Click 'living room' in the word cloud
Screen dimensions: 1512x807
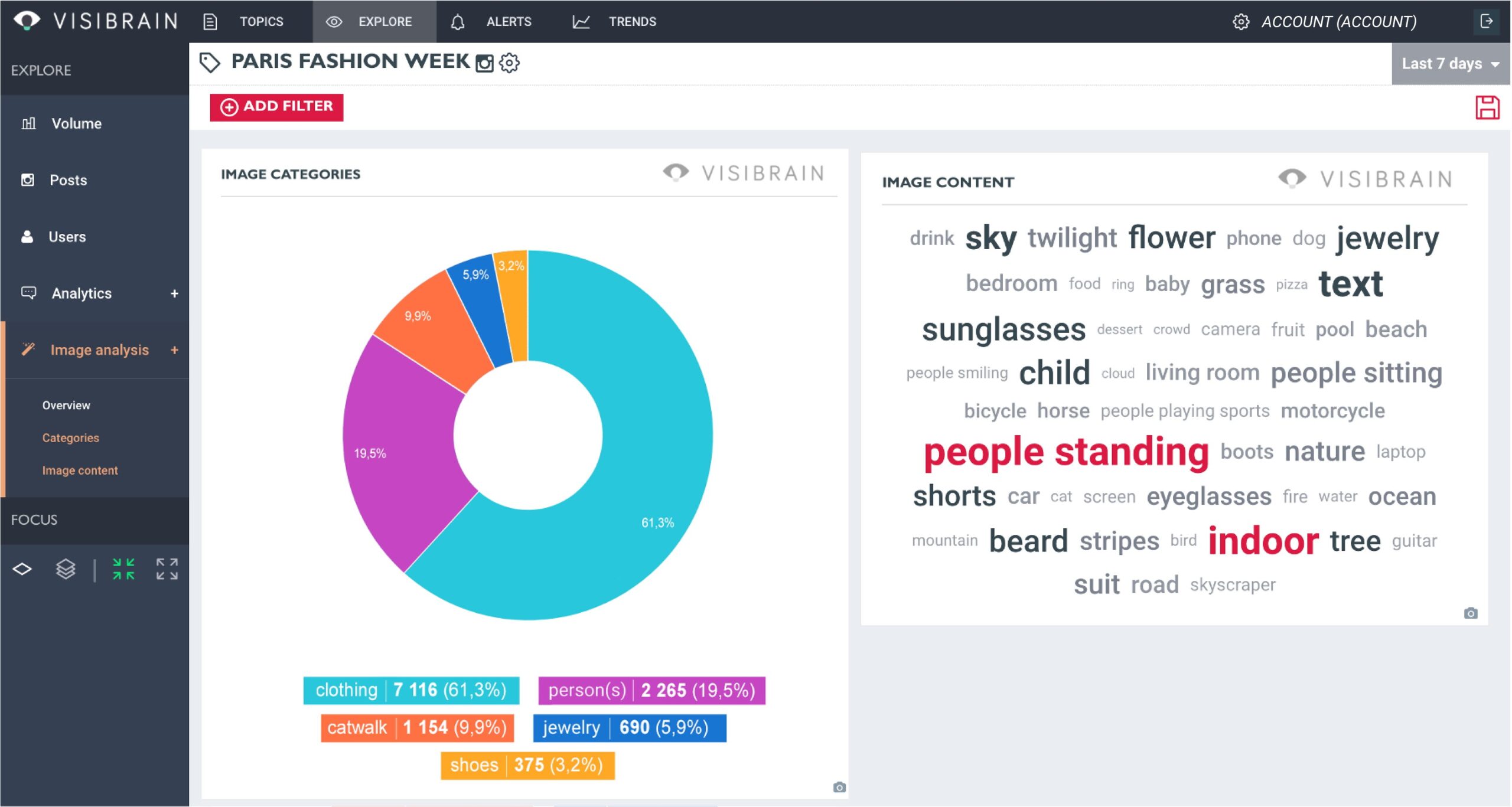(1203, 373)
